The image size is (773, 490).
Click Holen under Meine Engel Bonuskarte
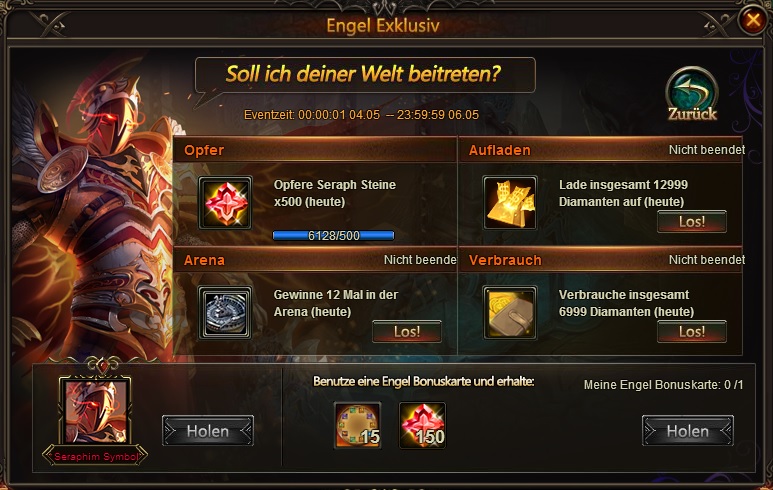coord(688,431)
